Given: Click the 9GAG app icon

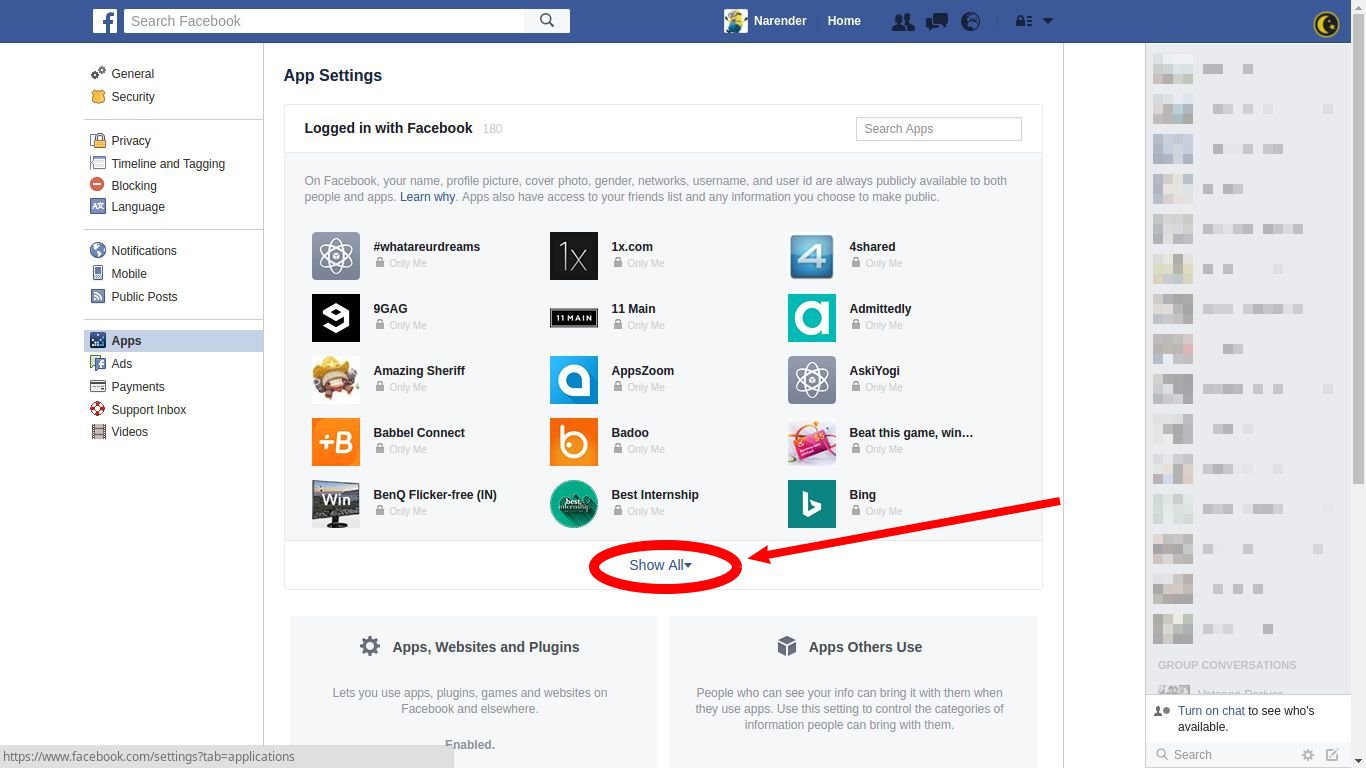Looking at the screenshot, I should [335, 318].
